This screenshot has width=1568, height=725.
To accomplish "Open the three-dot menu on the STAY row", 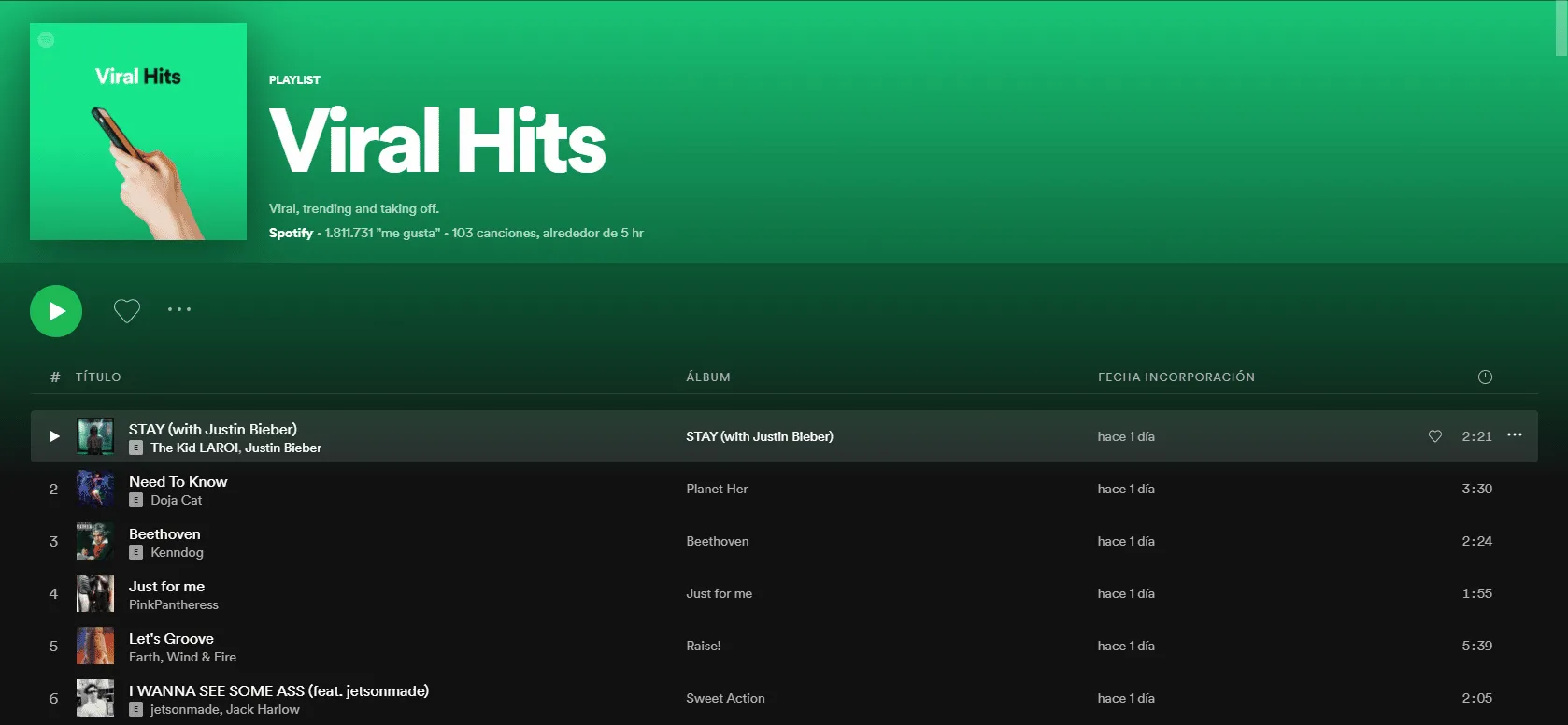I will click(1515, 435).
